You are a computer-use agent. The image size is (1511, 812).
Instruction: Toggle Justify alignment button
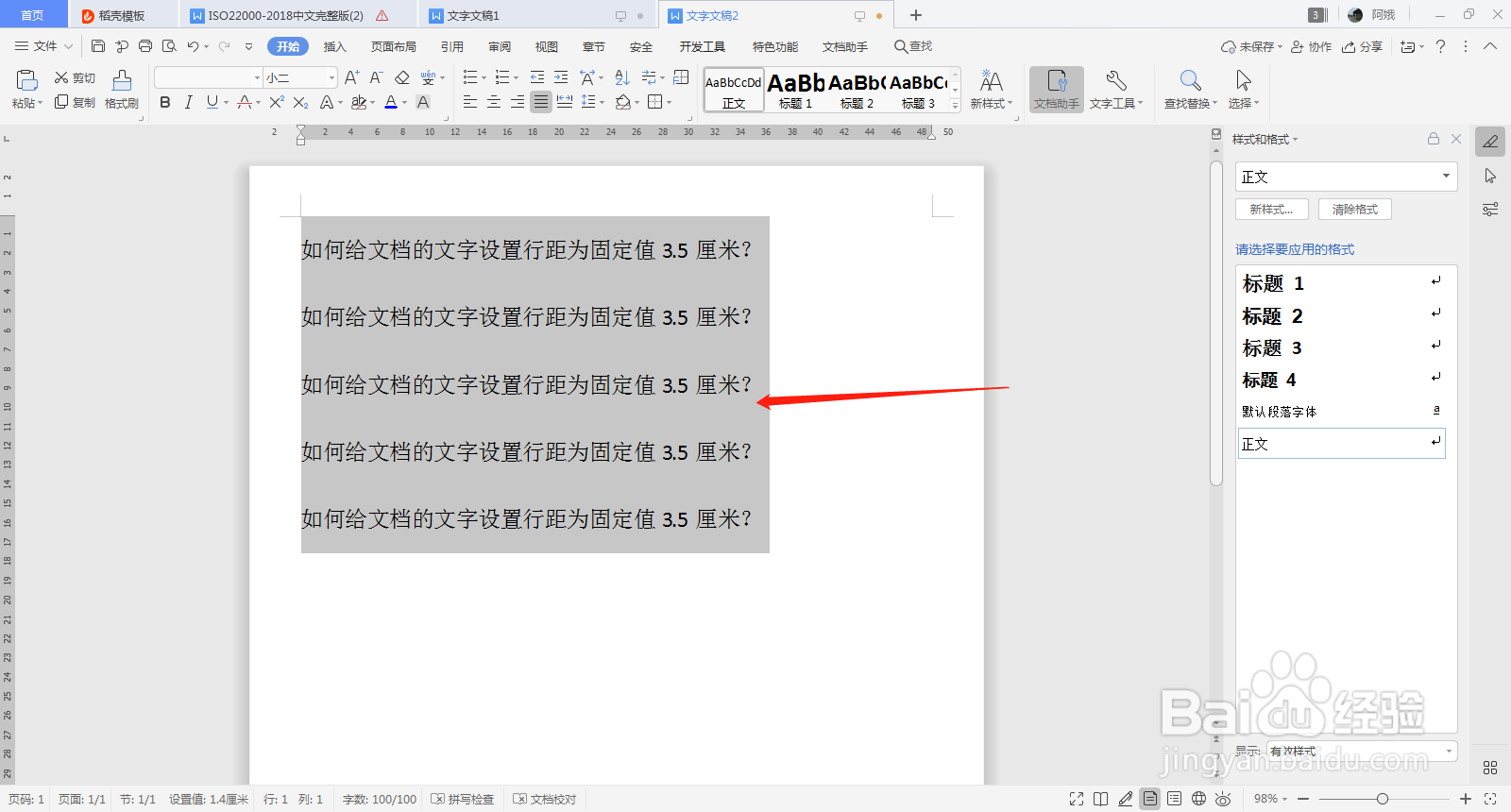point(541,102)
